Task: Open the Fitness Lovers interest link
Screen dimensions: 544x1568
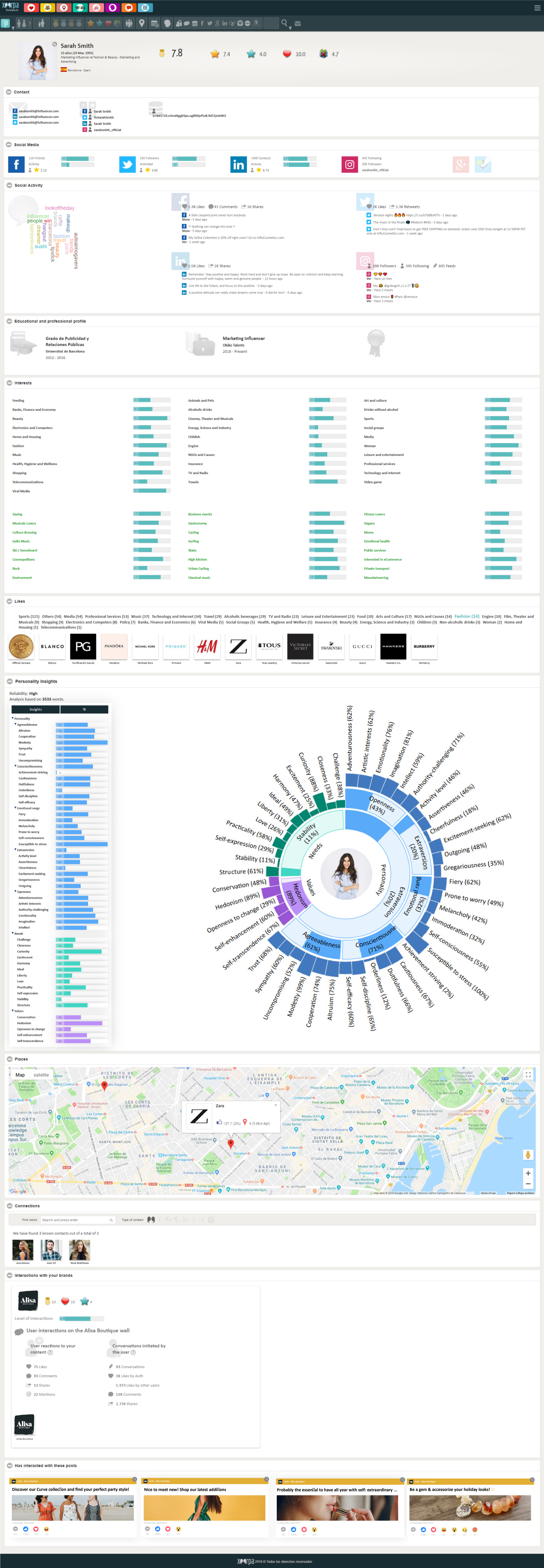Action: pos(374,514)
